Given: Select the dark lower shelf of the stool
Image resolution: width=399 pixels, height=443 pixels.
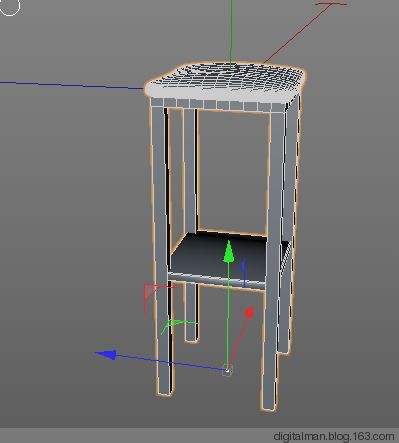Looking at the screenshot, I should pos(218,257).
